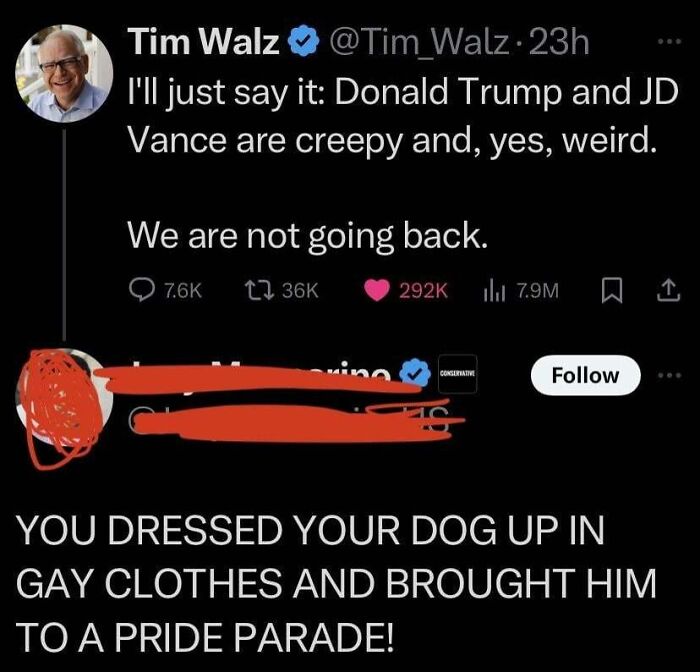Open the CONSERVATIVE affiliation badge
Image resolution: width=700 pixels, height=672 pixels.
coord(458,373)
